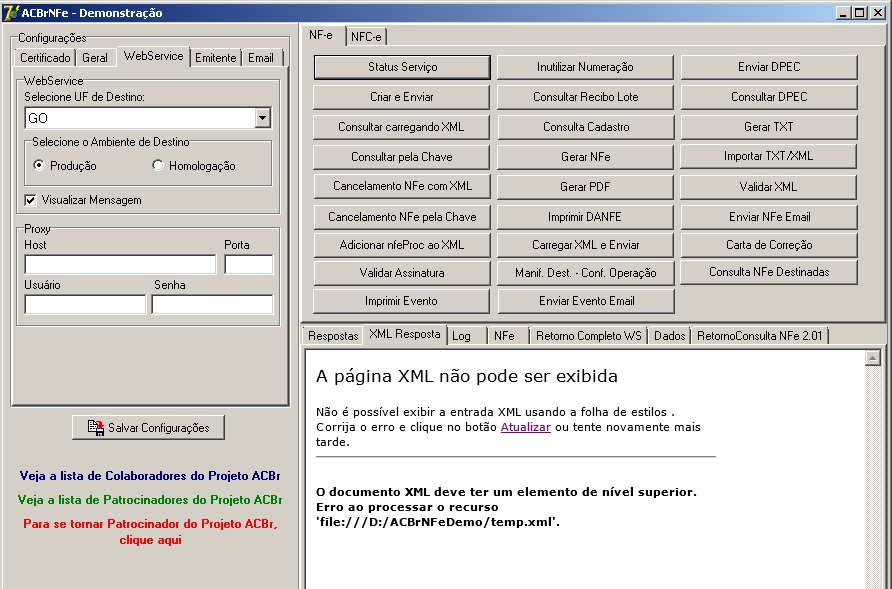
Task: Open the WebService tab
Action: pyautogui.click(x=154, y=56)
